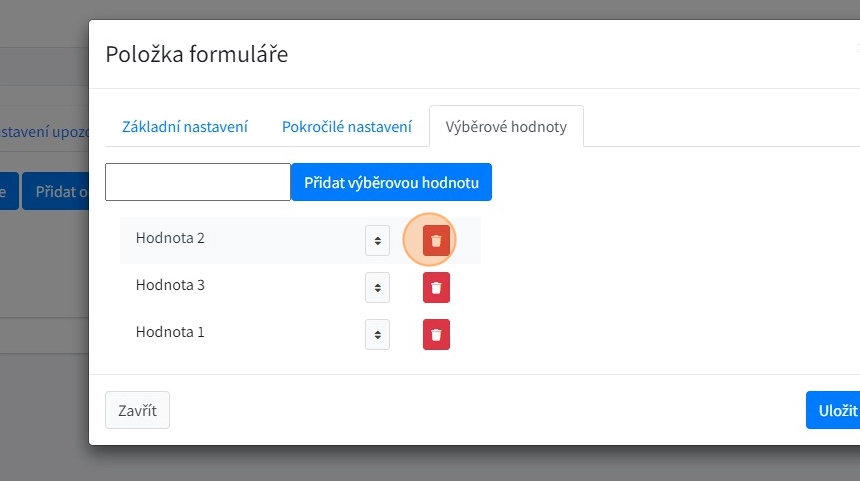860x481 pixels.
Task: Open the Pokročilé nastavení tab
Action: (347, 127)
